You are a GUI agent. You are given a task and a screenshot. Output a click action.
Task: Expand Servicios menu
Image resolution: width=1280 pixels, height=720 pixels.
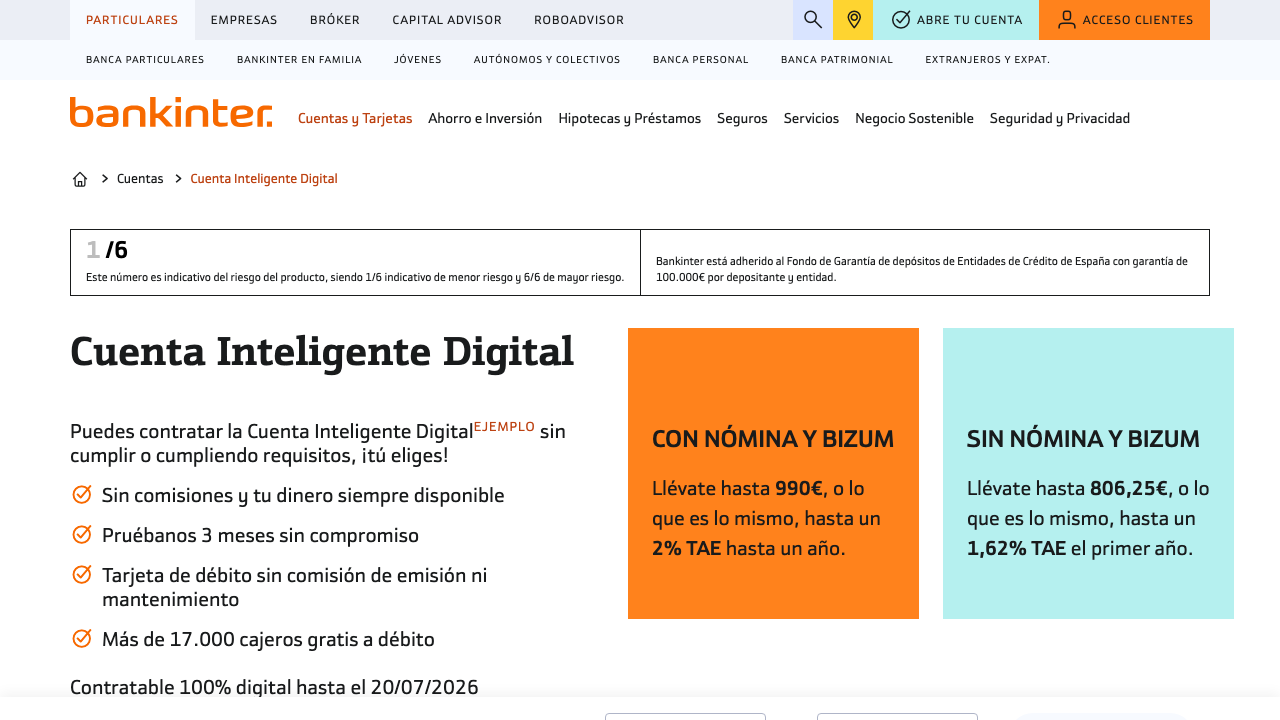pos(811,118)
